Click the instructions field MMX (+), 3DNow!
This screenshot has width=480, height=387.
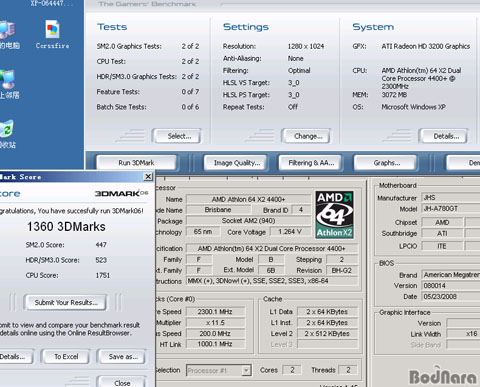(x=272, y=281)
